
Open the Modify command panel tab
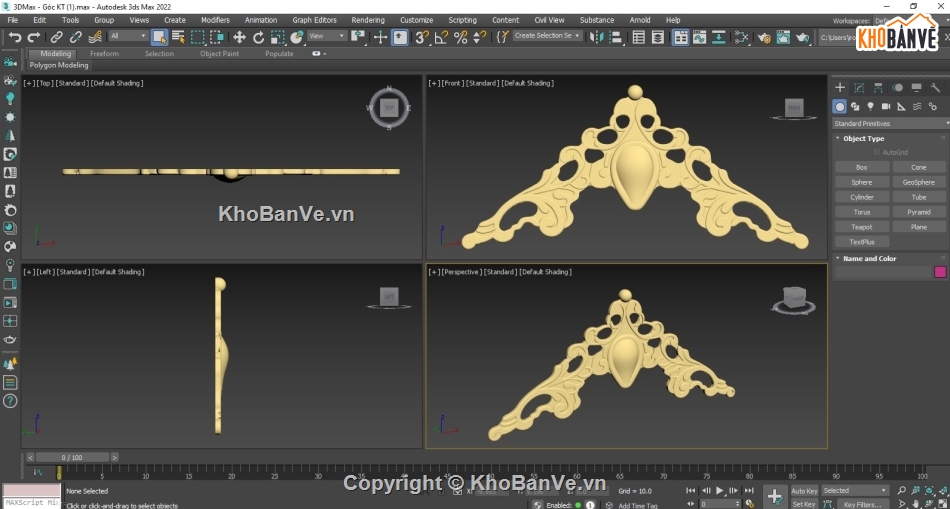tap(859, 88)
